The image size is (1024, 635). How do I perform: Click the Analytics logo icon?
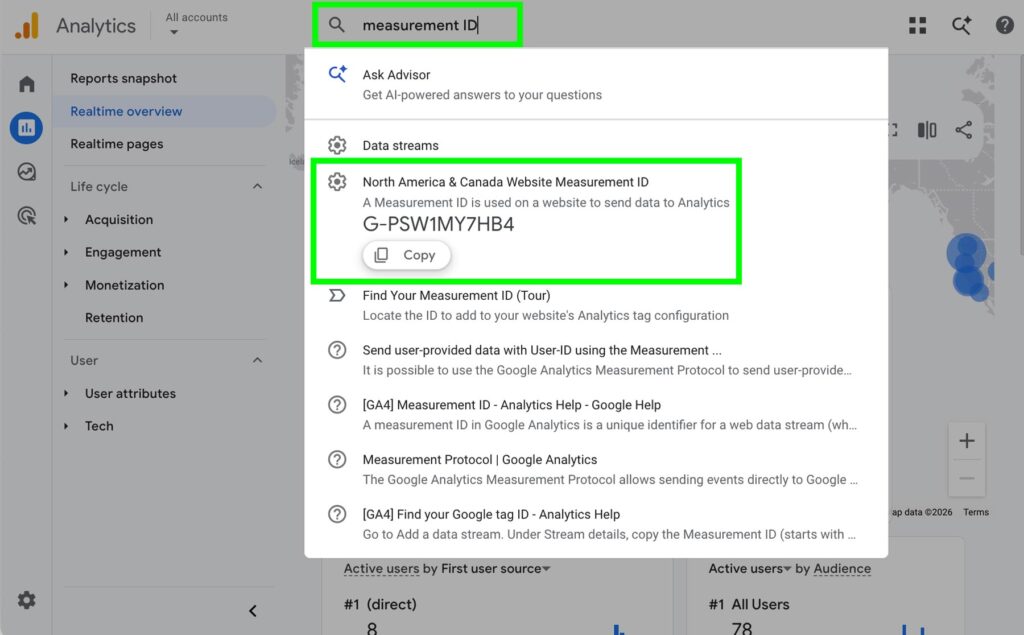click(27, 25)
